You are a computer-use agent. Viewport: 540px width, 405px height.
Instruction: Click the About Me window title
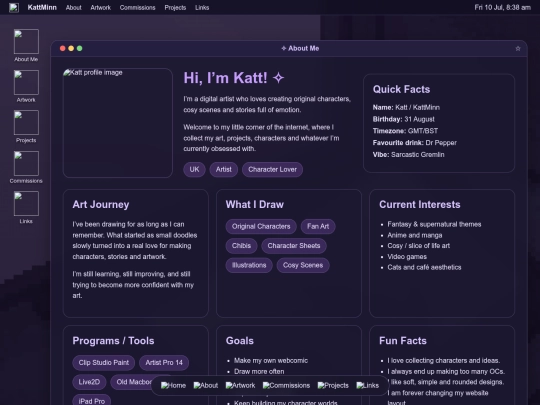[x=300, y=49]
